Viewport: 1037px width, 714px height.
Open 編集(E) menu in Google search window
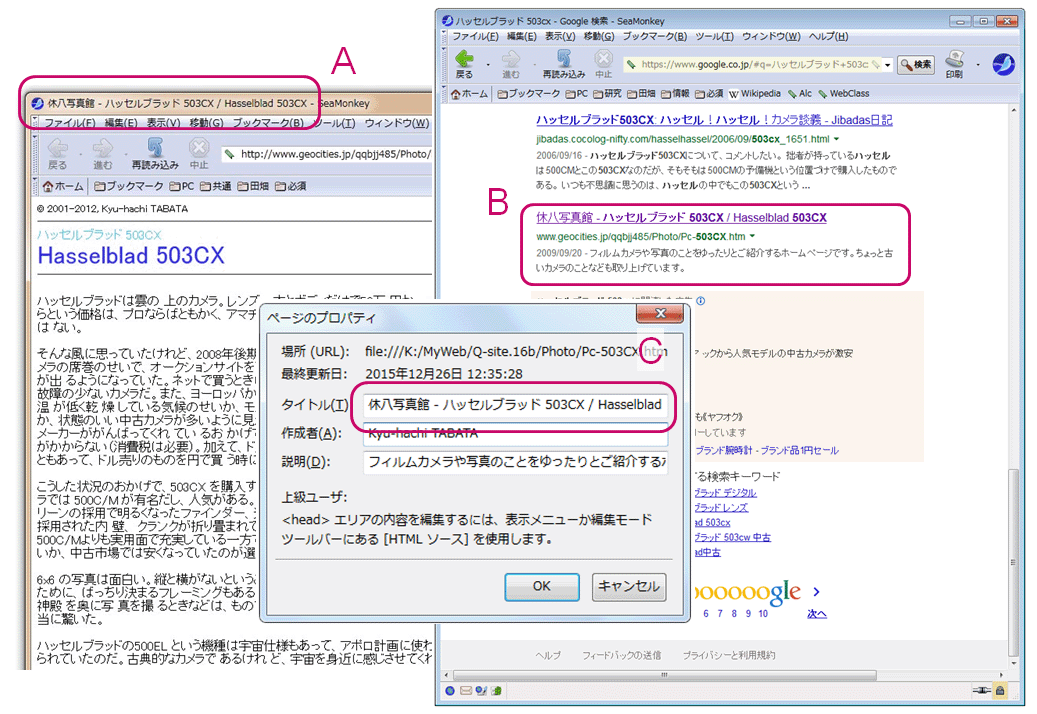(521, 36)
